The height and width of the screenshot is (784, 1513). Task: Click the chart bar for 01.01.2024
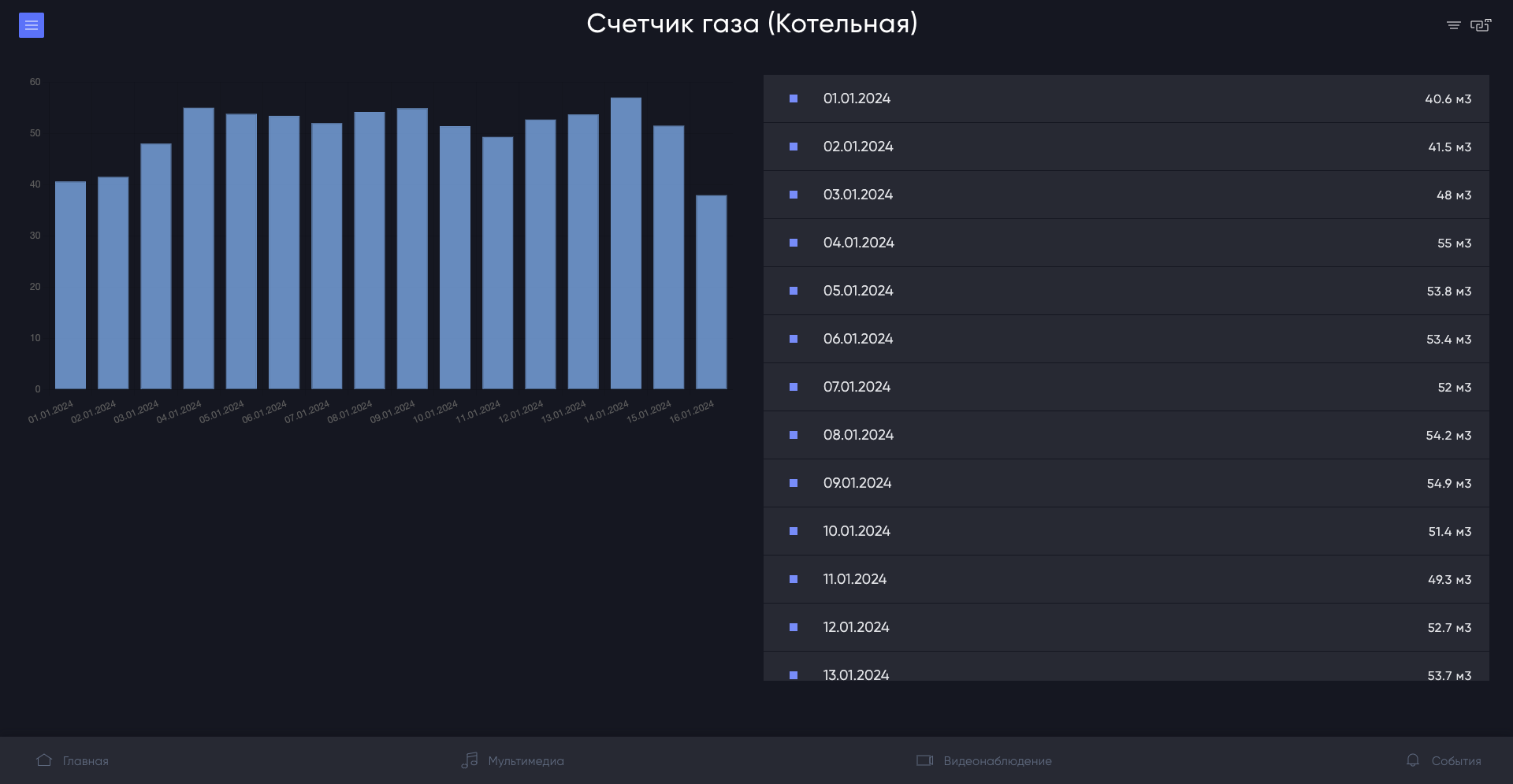(71, 285)
